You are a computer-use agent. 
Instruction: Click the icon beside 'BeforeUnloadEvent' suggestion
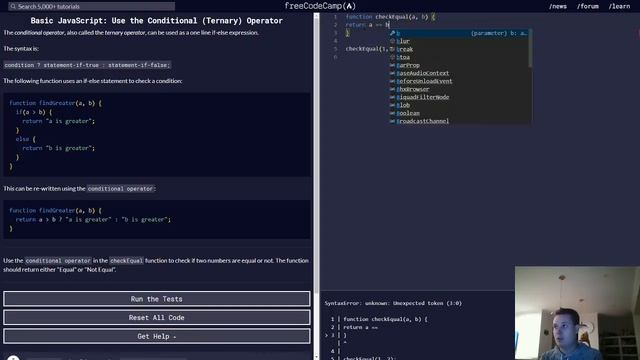(392, 81)
